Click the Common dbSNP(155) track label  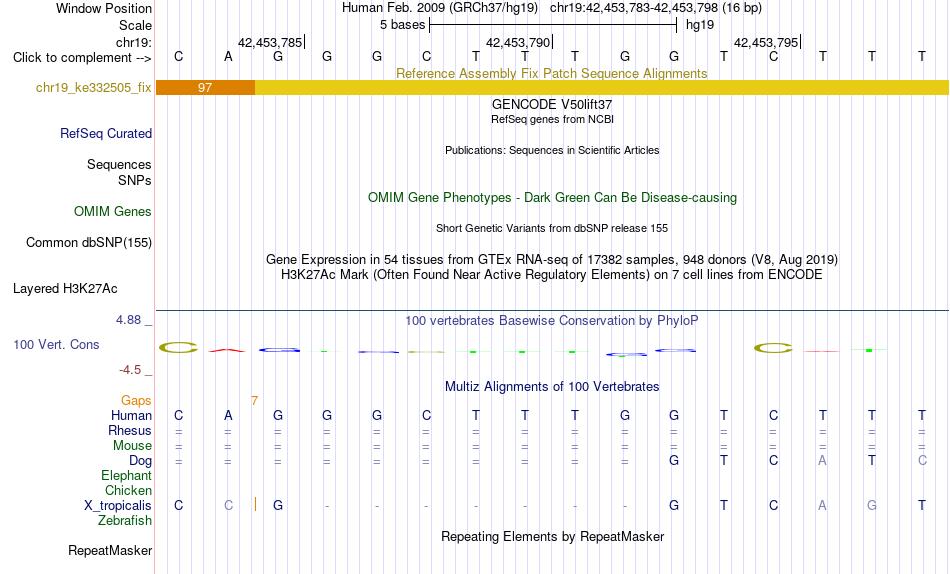coord(89,242)
